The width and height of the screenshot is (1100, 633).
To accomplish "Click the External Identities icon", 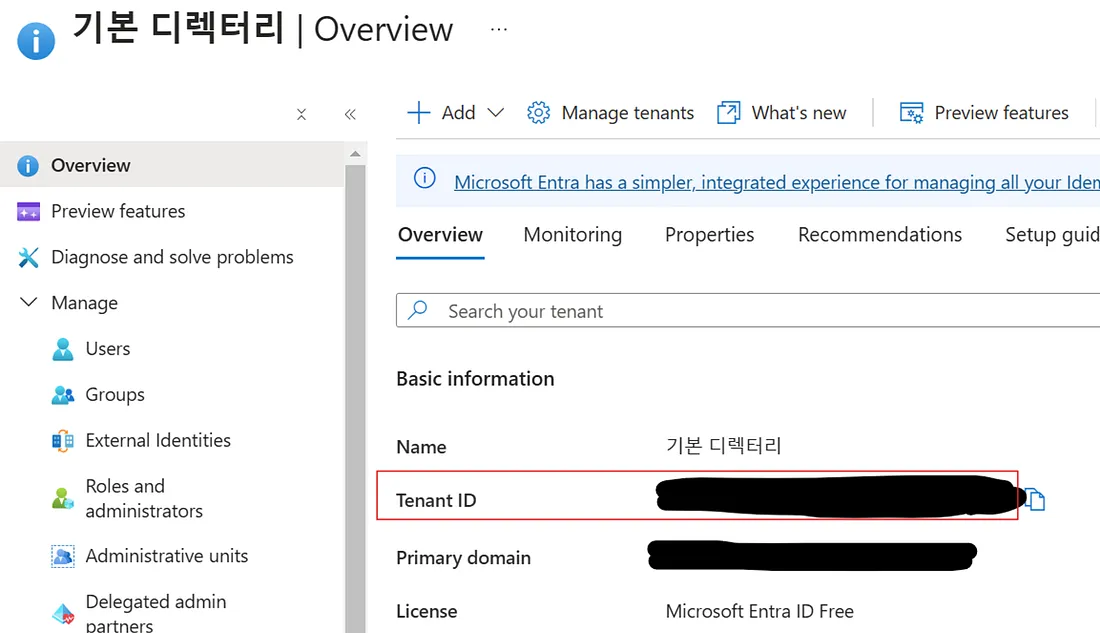I will click(x=63, y=441).
